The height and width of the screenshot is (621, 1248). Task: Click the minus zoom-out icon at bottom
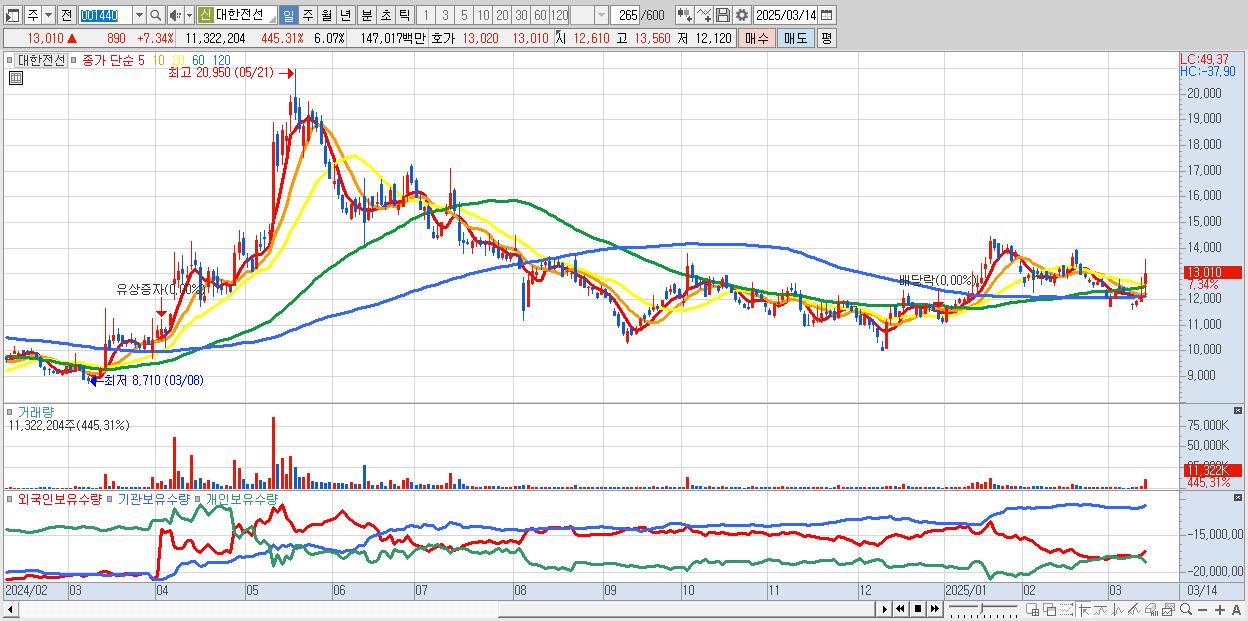[x=1202, y=610]
